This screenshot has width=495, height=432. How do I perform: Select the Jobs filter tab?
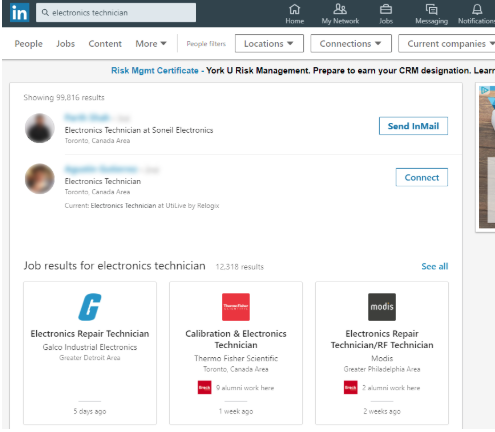coord(65,44)
